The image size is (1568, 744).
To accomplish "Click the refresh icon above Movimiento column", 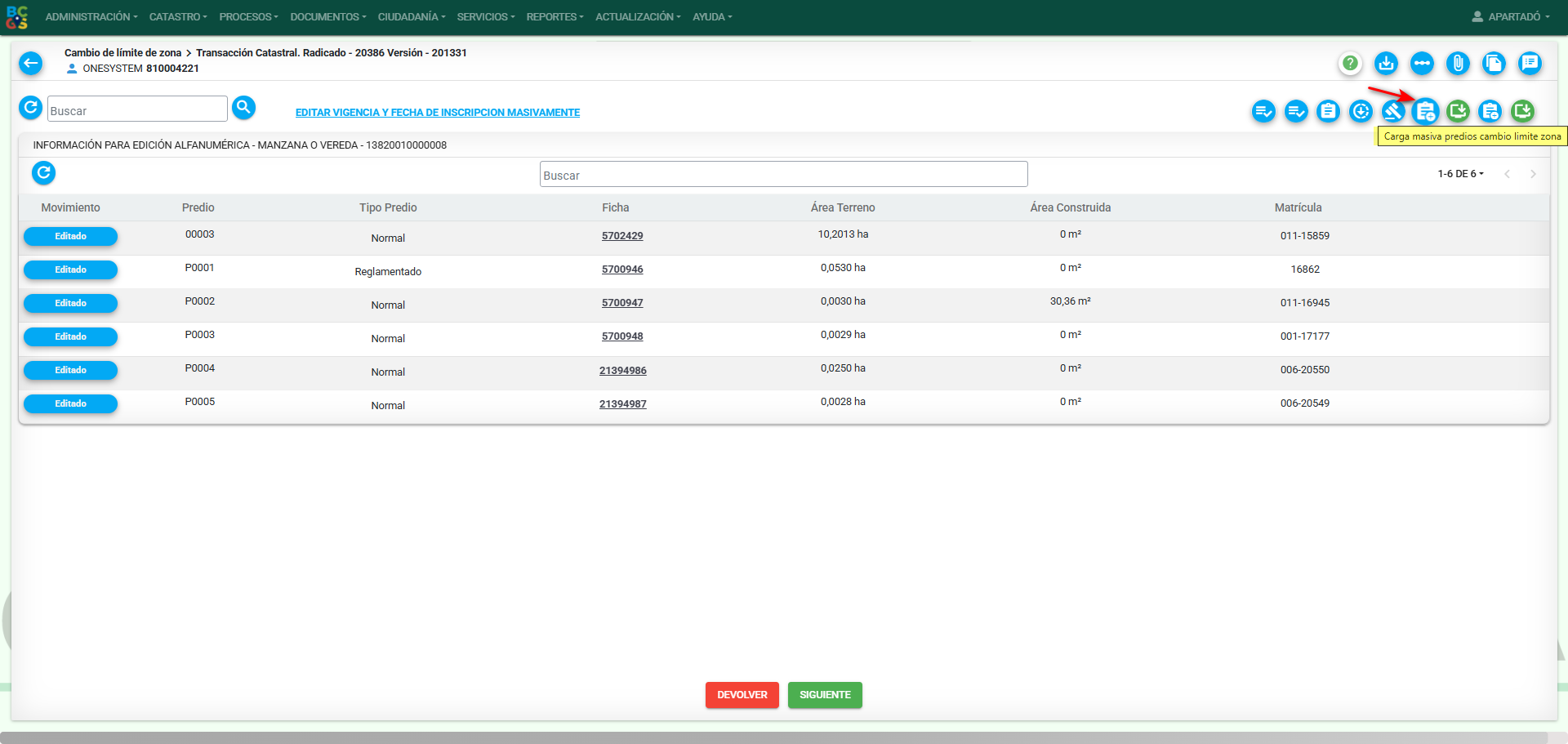I will click(x=43, y=172).
